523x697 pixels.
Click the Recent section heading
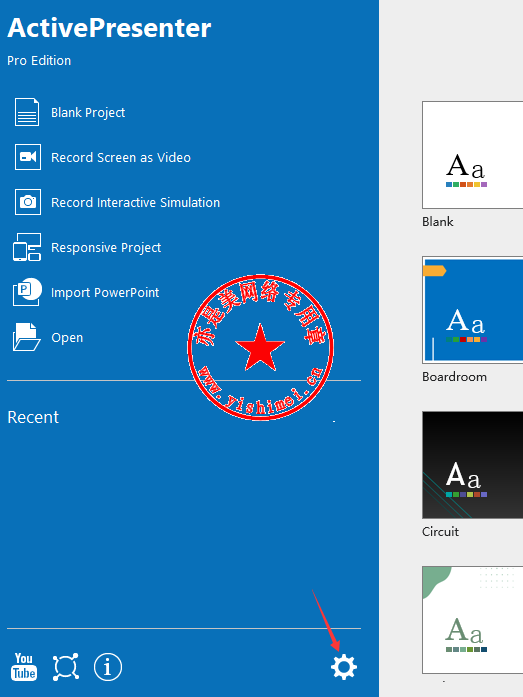(x=33, y=417)
